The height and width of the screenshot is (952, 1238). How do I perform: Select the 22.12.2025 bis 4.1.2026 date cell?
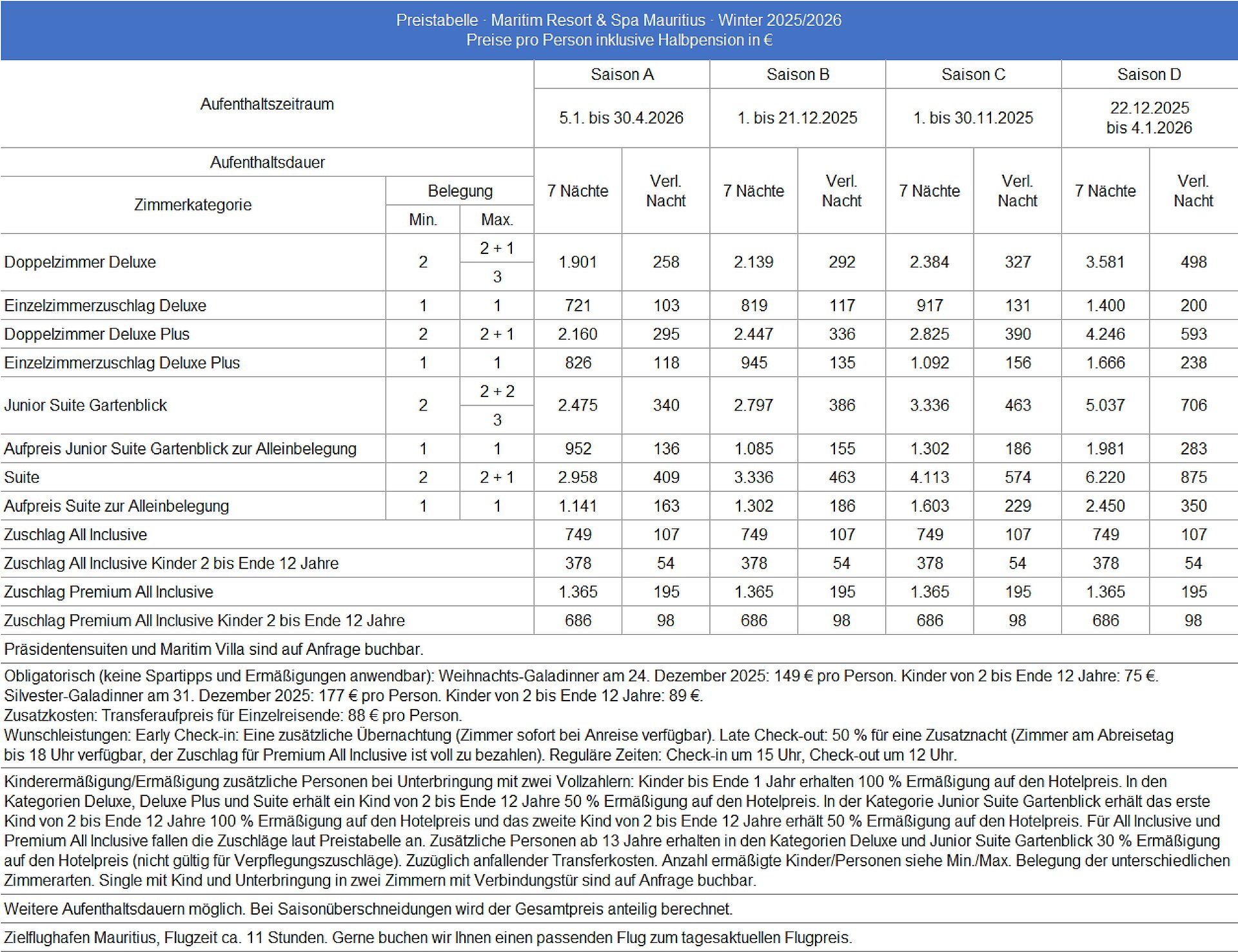tap(1150, 118)
